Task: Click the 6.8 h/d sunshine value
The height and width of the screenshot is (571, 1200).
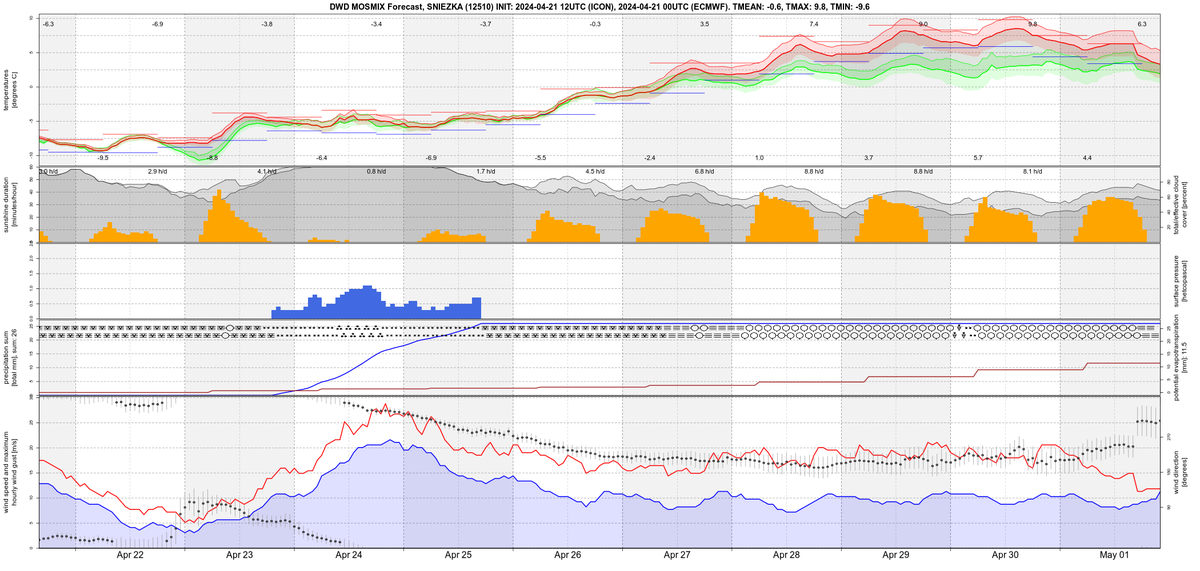Action: 705,172
